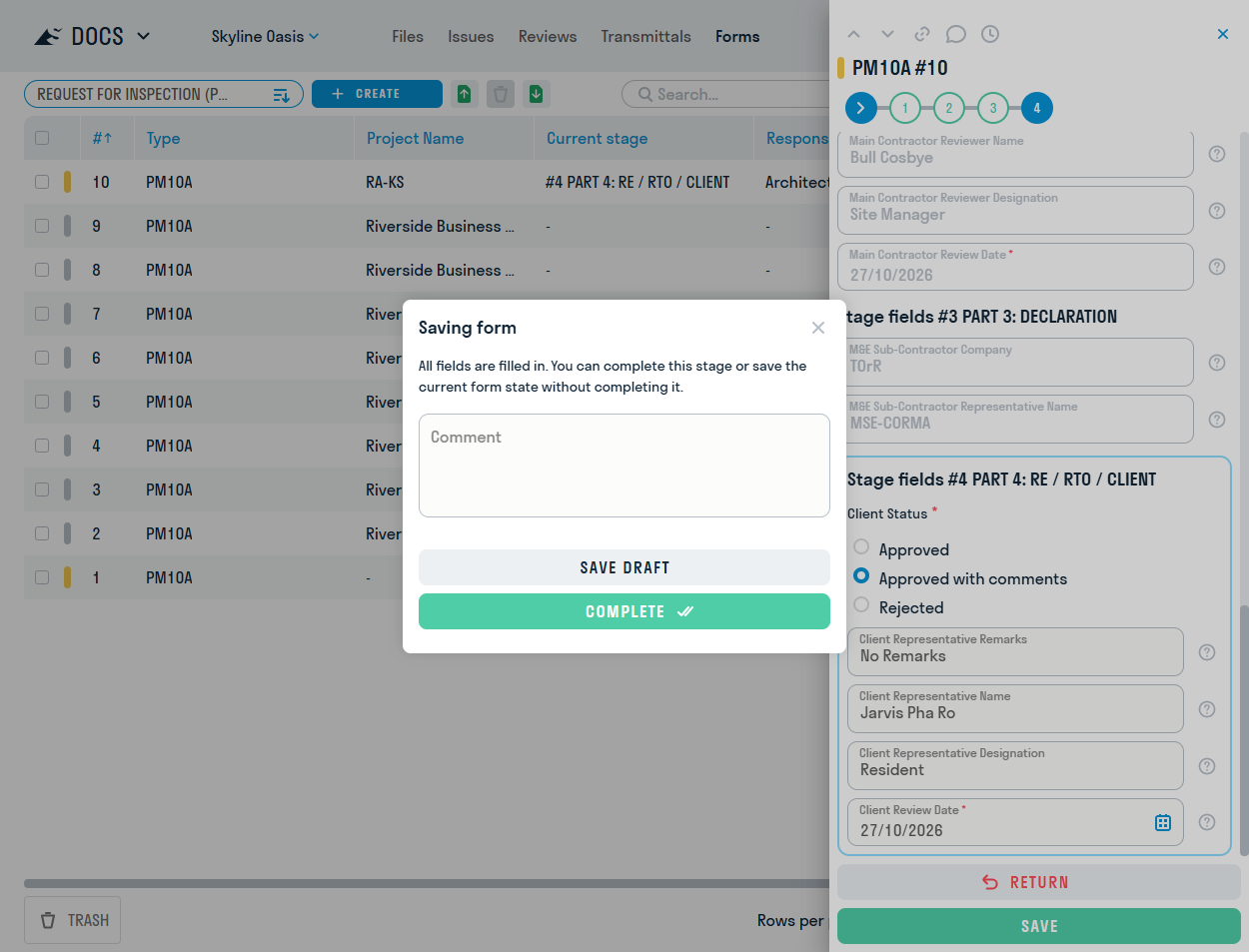Copy link to form PM10A #10

click(922, 34)
